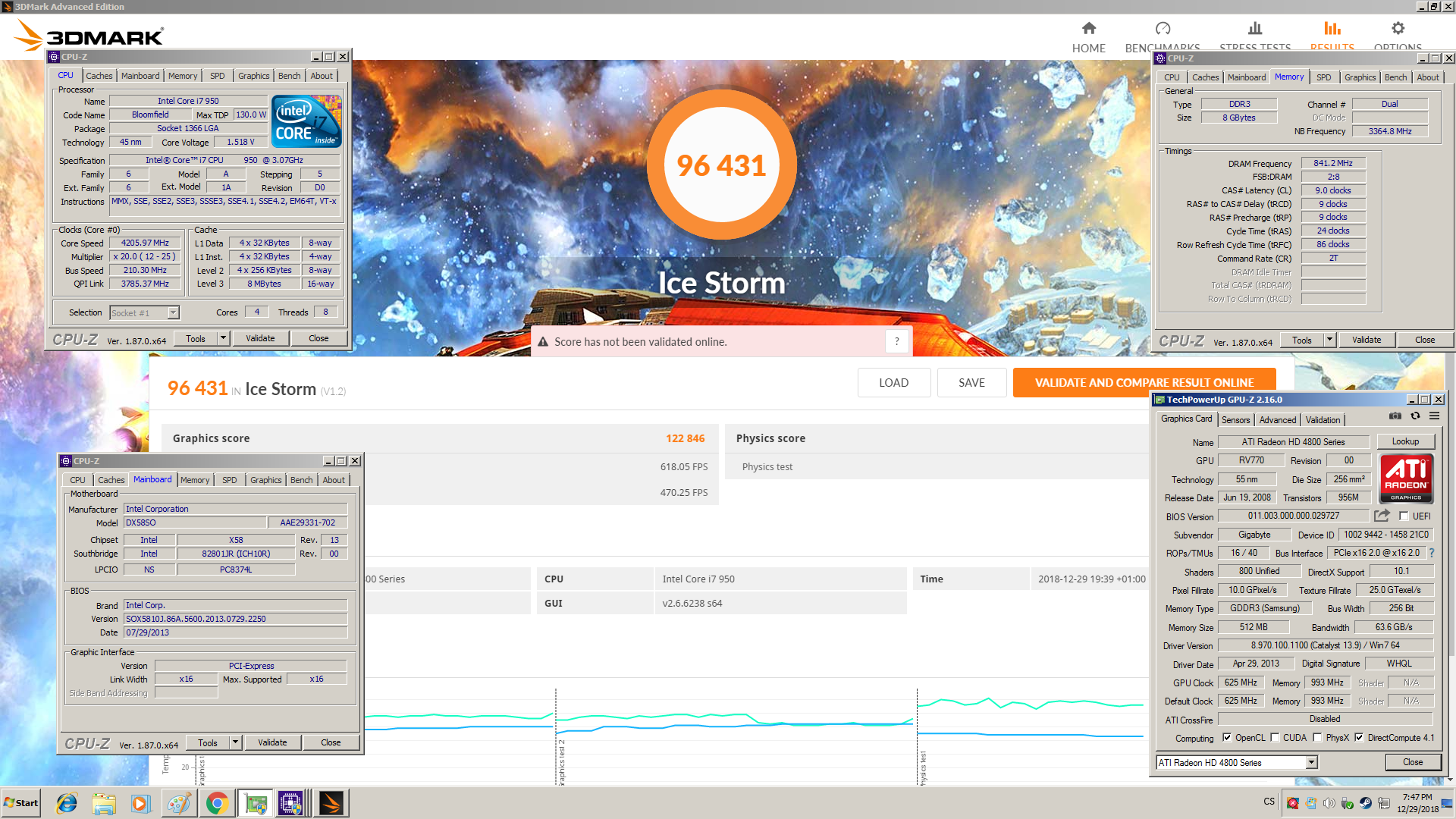Click the GPU-Z BIOS export share icon
Image resolution: width=1456 pixels, height=819 pixels.
click(1382, 516)
